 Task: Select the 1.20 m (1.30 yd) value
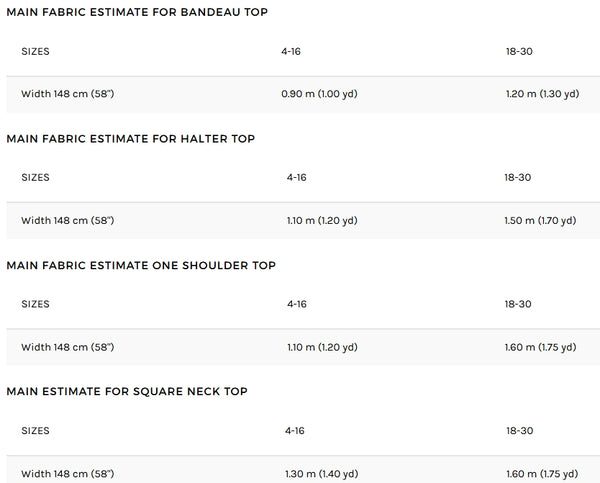coord(542,94)
